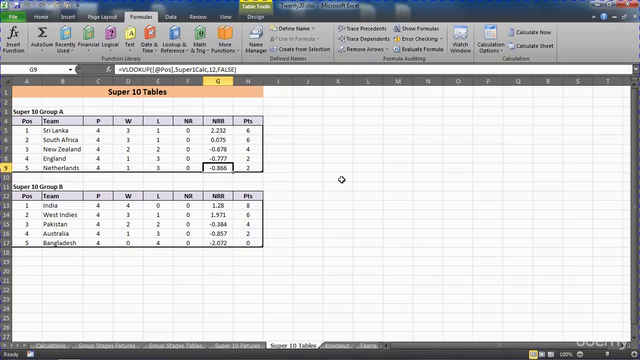Screen dimensions: 640x360
Task: Click the AutoSum sigma icon
Action: (42, 33)
